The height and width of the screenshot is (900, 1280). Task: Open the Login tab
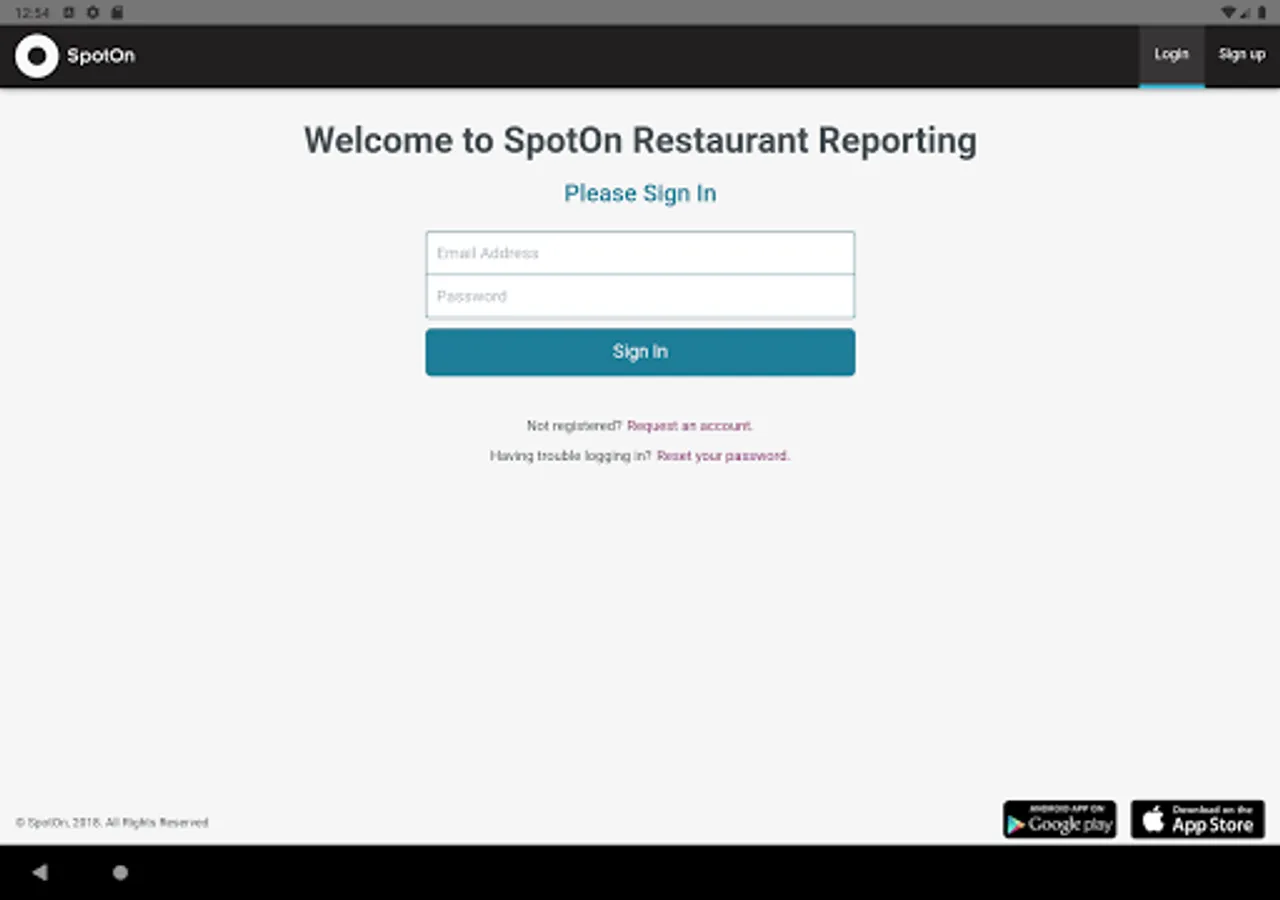1171,55
